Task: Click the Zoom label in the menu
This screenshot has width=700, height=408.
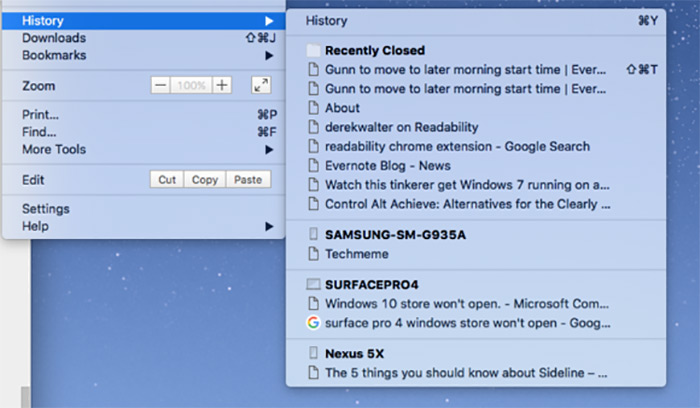Action: coord(39,86)
